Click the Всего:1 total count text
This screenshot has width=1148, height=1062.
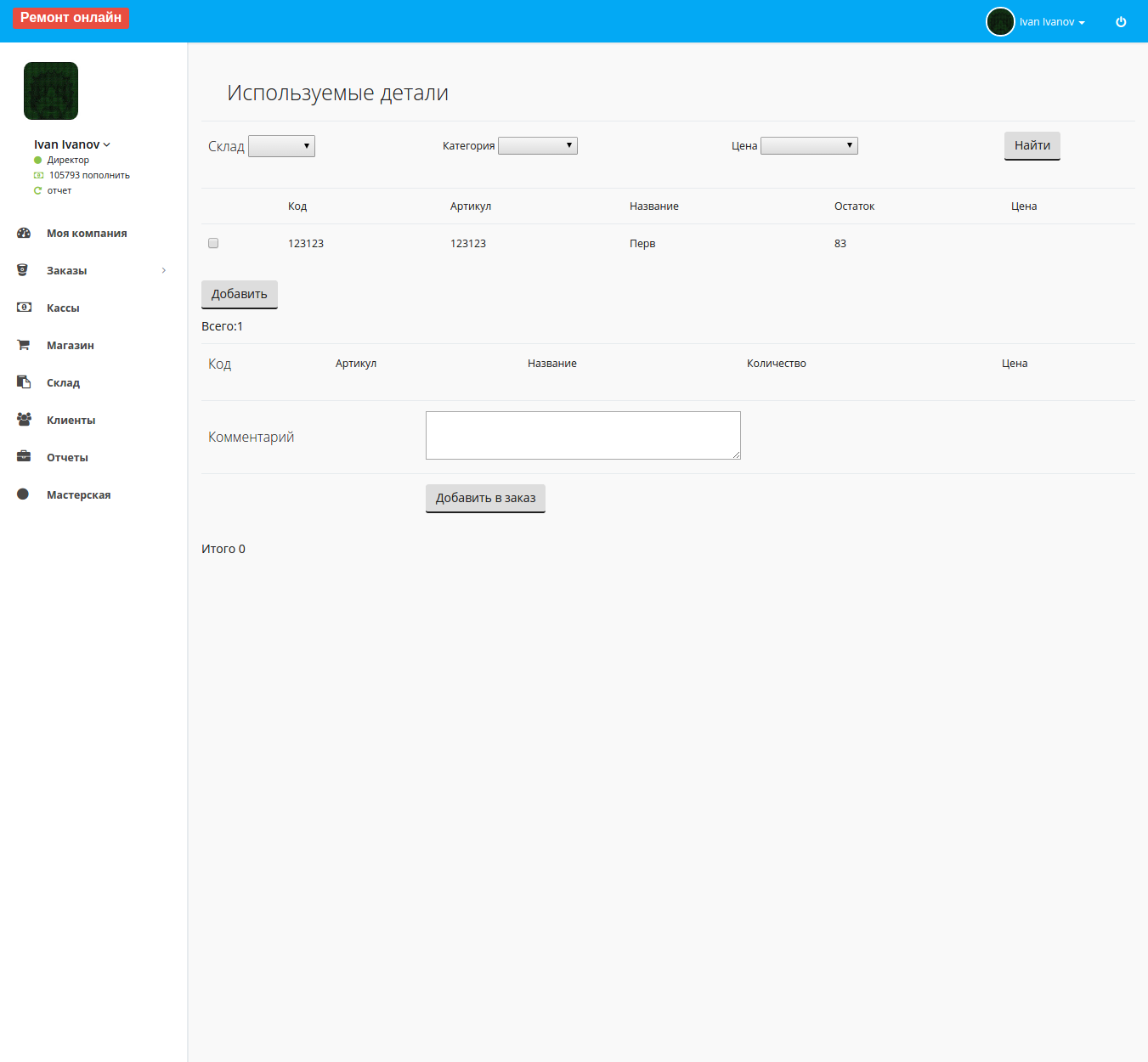click(x=222, y=326)
